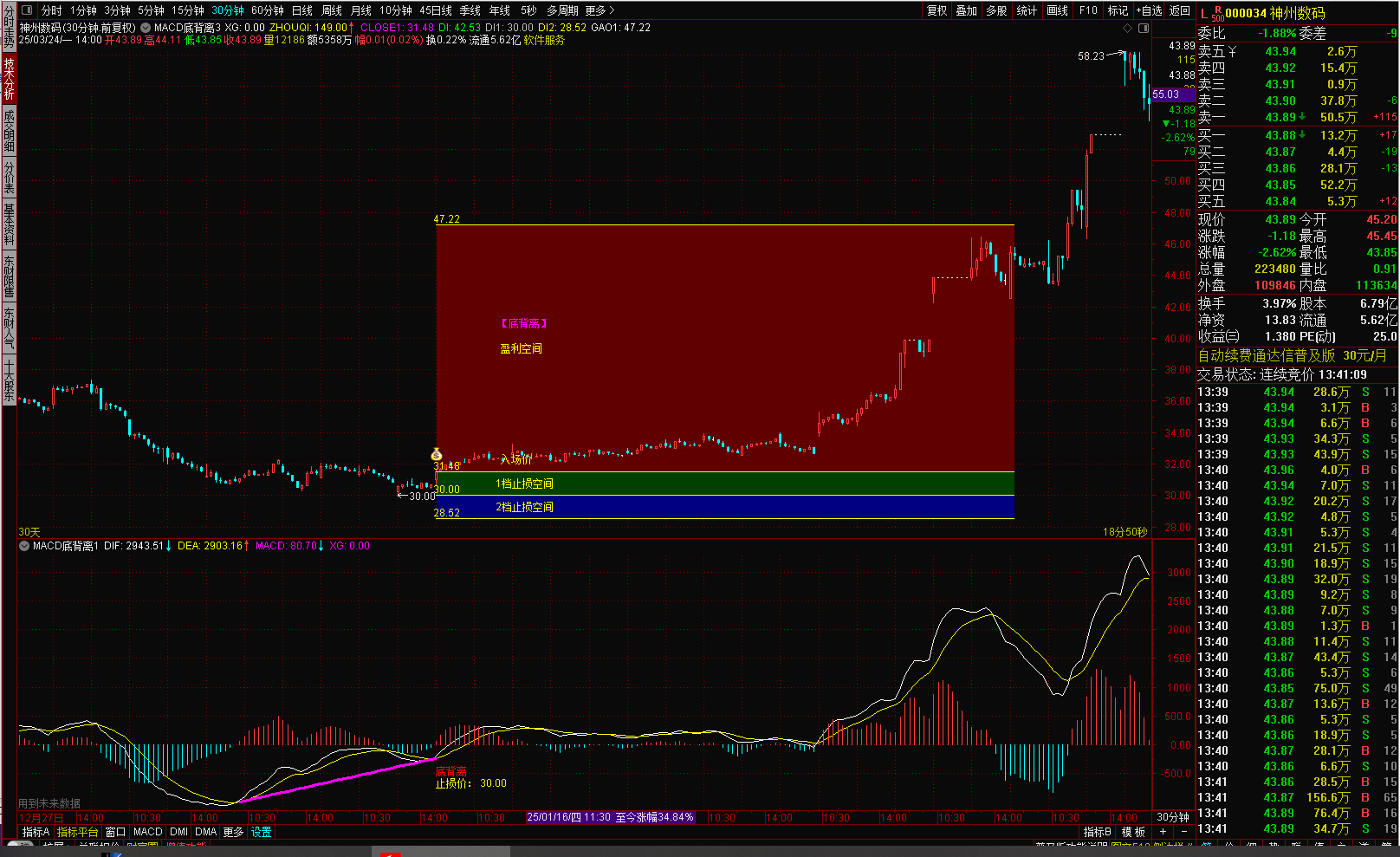
Task: Open the 成交明细 left sidebar tab
Action: (9, 130)
